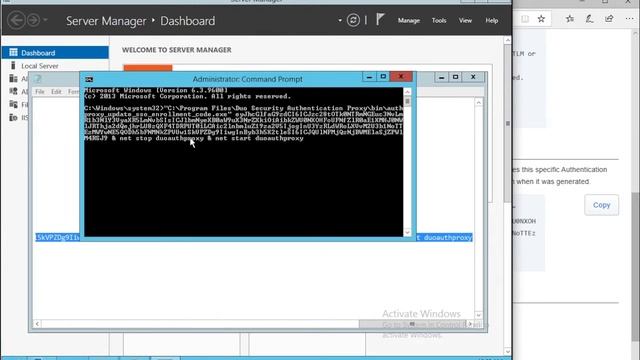Click the Command Prompt scrollbar thumb
Screen dimensions: 640x360
point(407,101)
